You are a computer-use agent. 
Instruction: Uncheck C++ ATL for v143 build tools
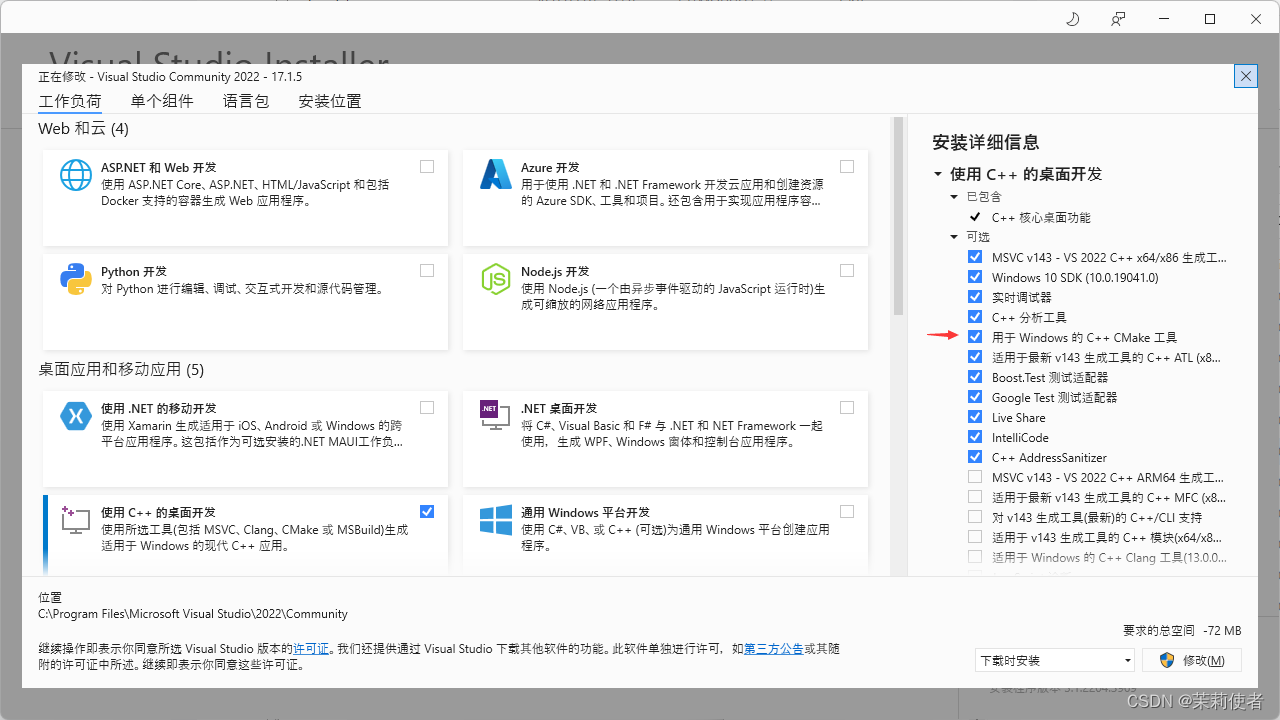(x=975, y=357)
